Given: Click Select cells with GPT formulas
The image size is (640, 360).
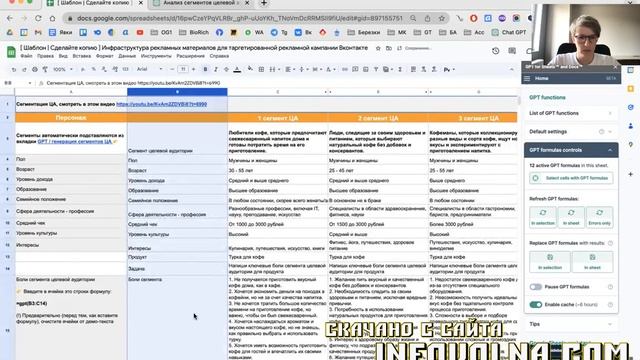Looking at the screenshot, I should pos(571,178).
